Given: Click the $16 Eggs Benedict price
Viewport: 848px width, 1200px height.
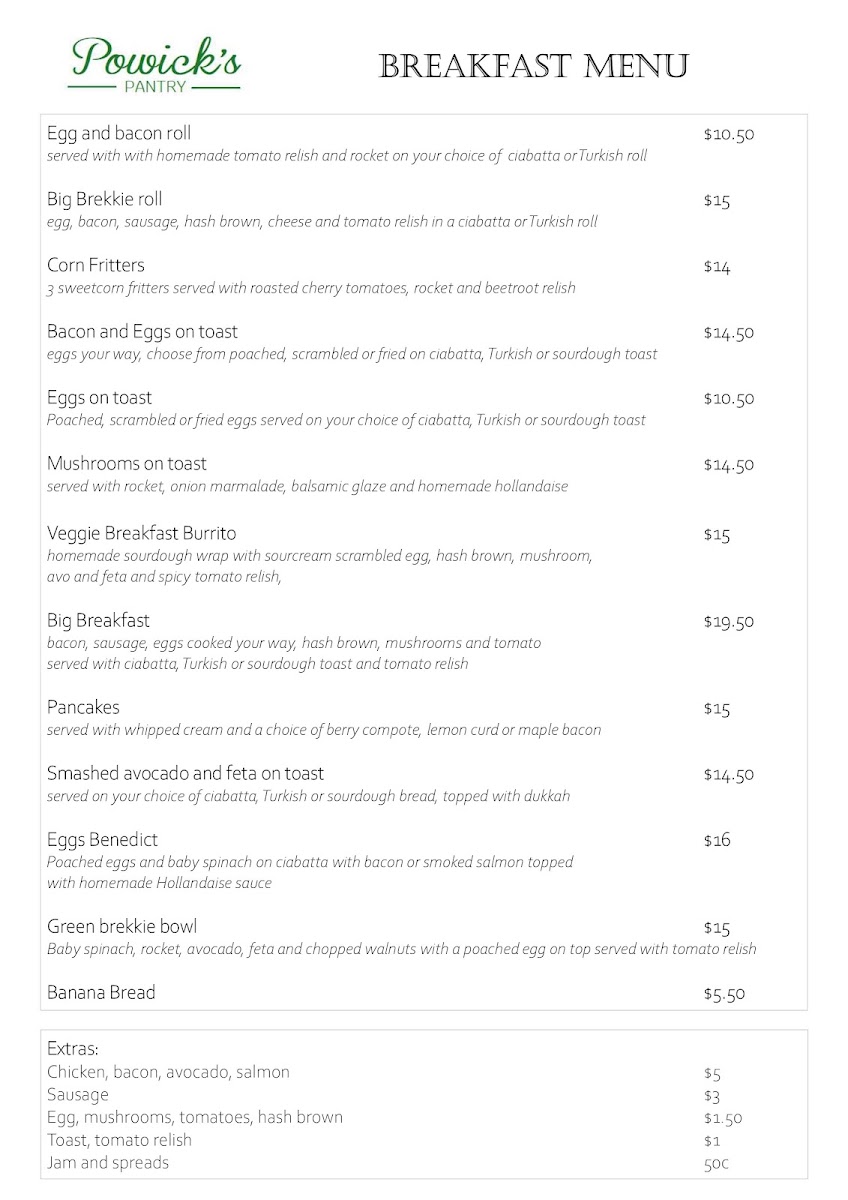Looking at the screenshot, I should [x=717, y=841].
